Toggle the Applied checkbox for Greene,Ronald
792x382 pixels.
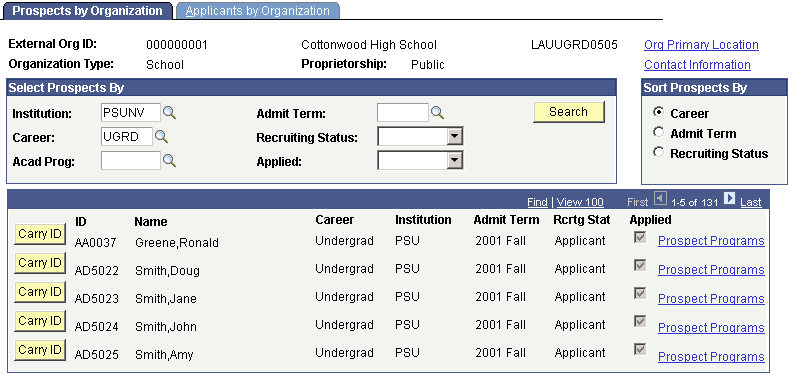pos(640,237)
